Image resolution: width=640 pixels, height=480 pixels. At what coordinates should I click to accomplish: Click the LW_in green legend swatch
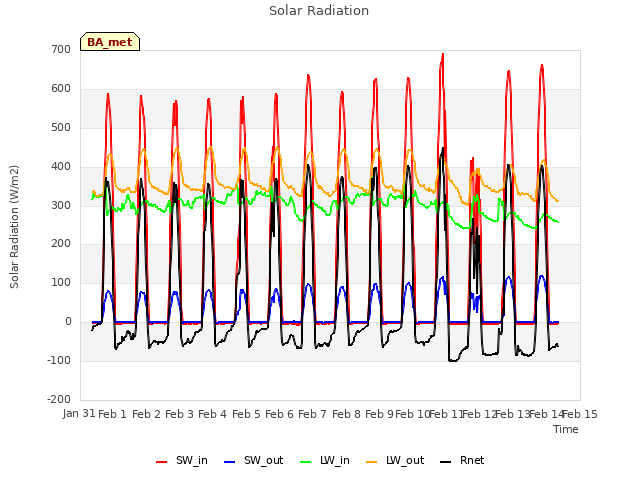[306, 462]
